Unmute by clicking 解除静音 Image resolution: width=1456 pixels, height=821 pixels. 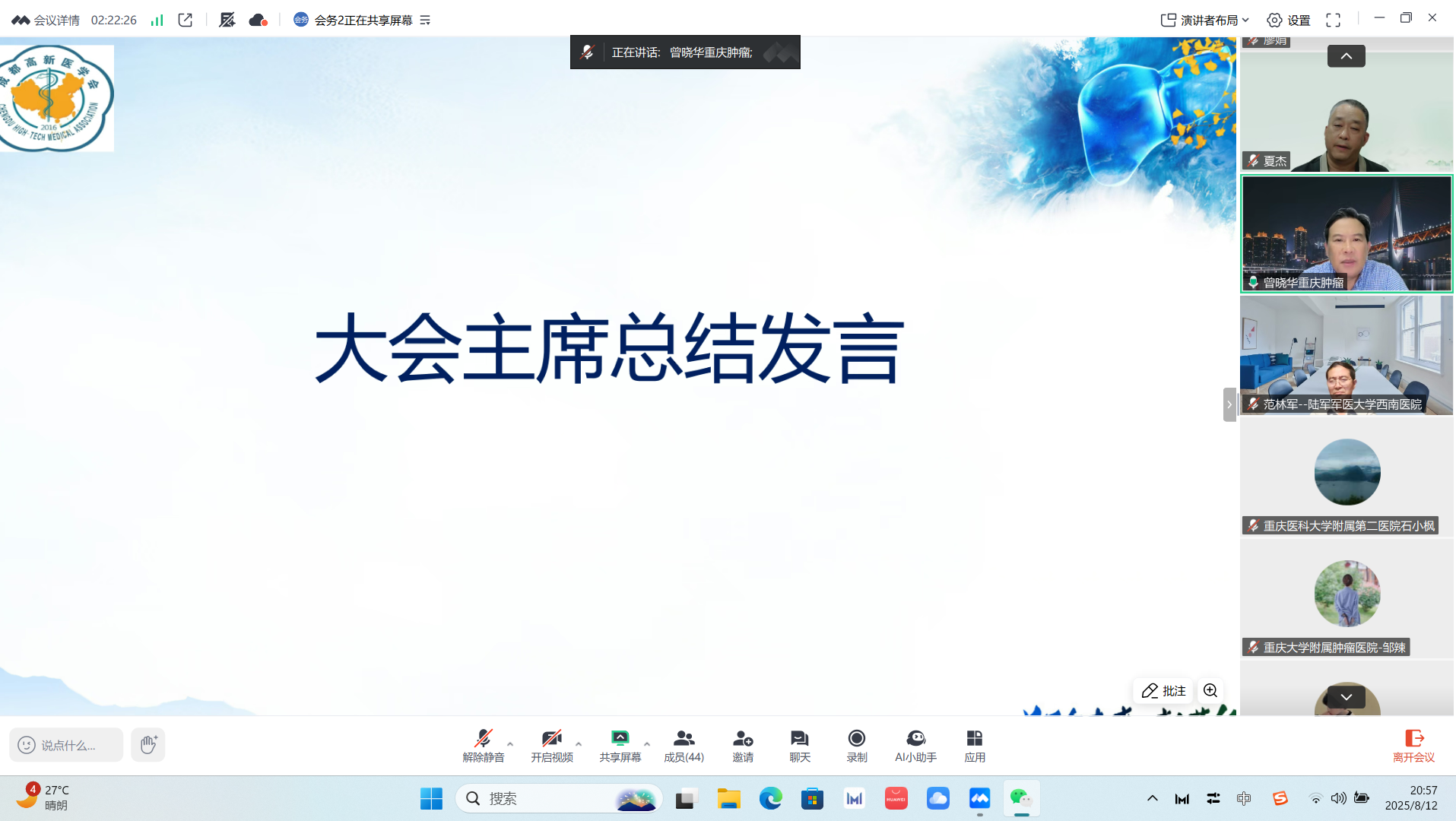click(483, 744)
